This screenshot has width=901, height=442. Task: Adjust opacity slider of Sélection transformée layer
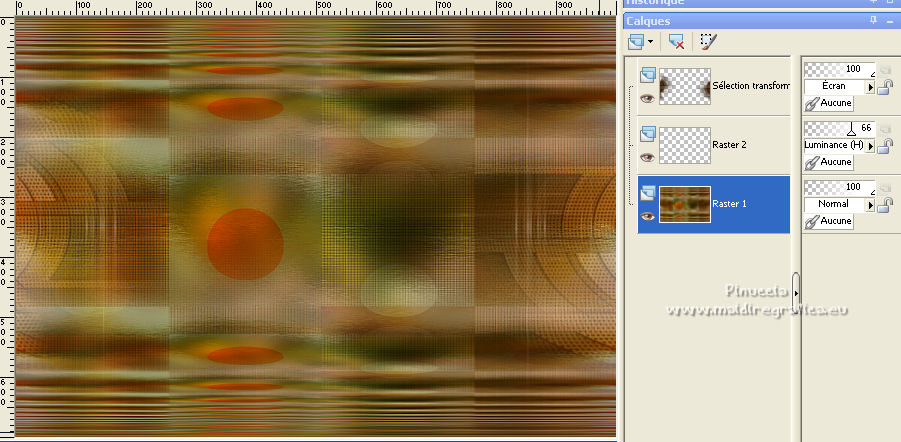click(840, 70)
